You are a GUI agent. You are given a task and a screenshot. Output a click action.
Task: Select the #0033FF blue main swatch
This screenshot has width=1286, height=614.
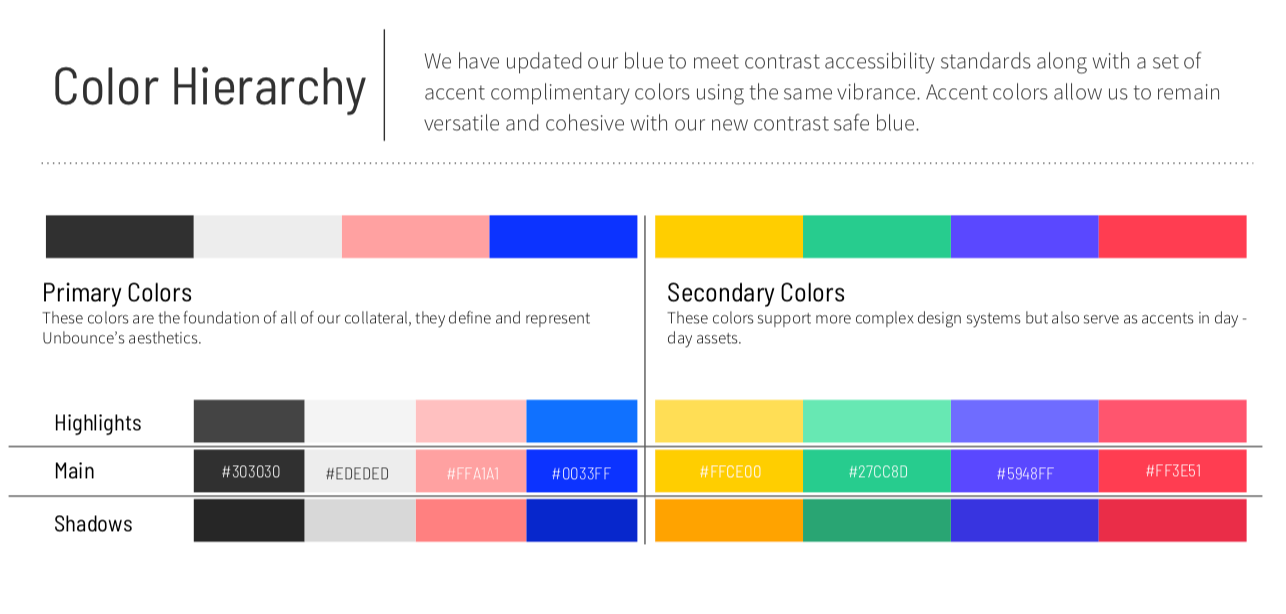[582, 472]
